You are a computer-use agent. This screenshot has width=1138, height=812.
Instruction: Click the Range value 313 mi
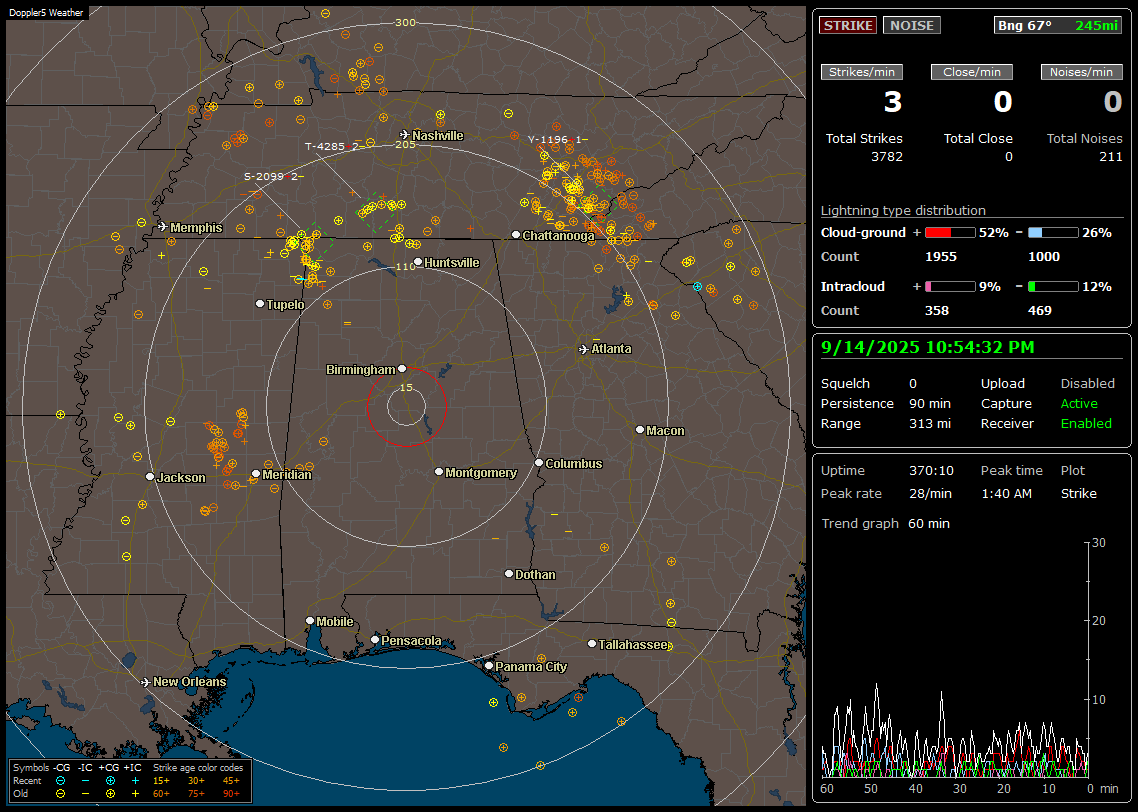(930, 424)
